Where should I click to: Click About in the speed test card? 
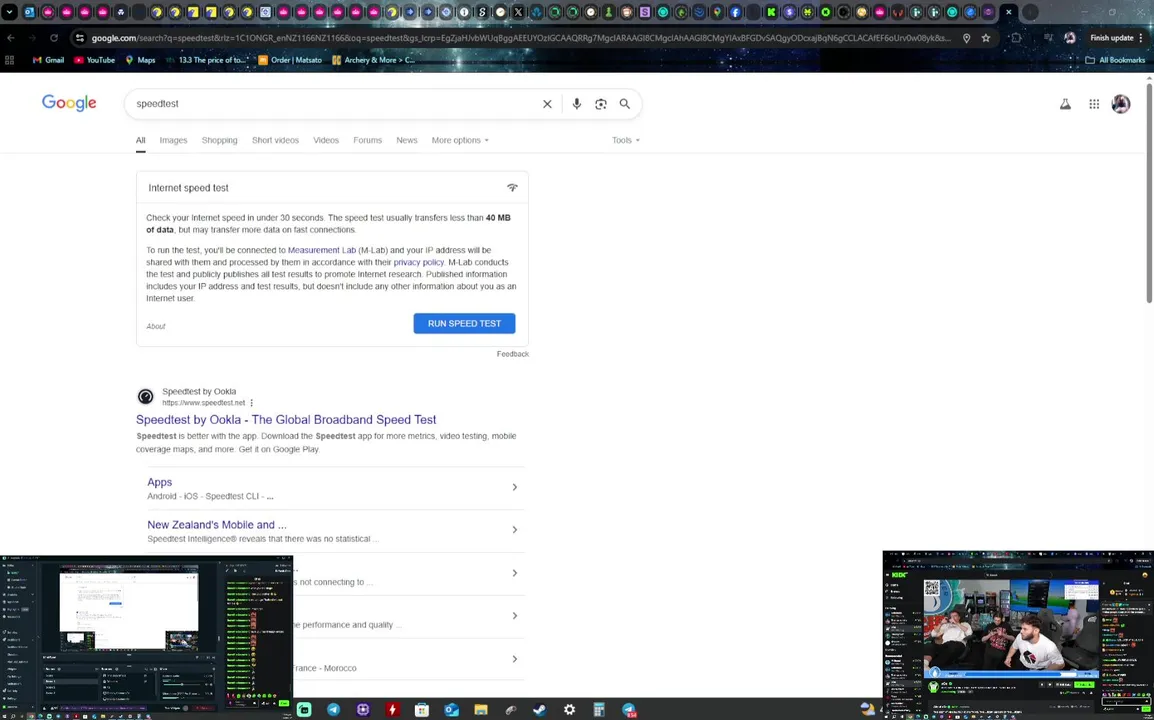tap(156, 326)
